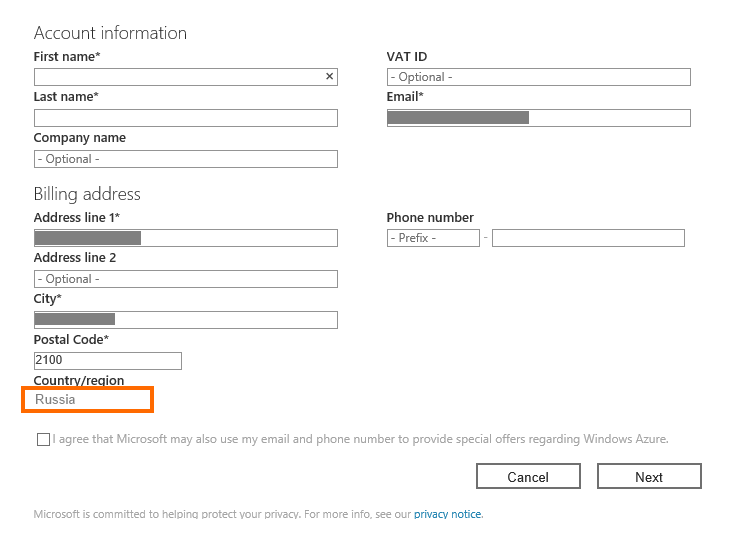
Task: Focus the Email input field
Action: pos(538,118)
